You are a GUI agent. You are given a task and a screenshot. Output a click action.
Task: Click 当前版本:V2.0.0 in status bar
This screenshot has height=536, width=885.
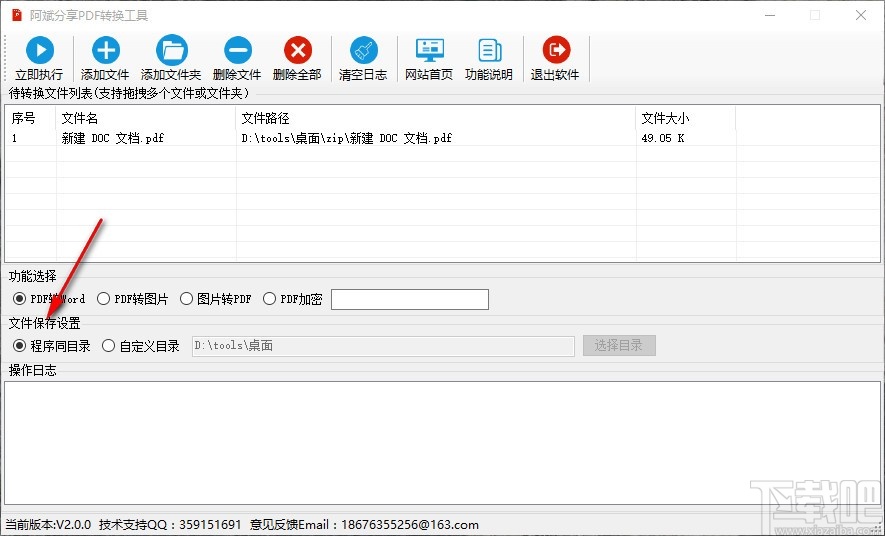click(48, 525)
